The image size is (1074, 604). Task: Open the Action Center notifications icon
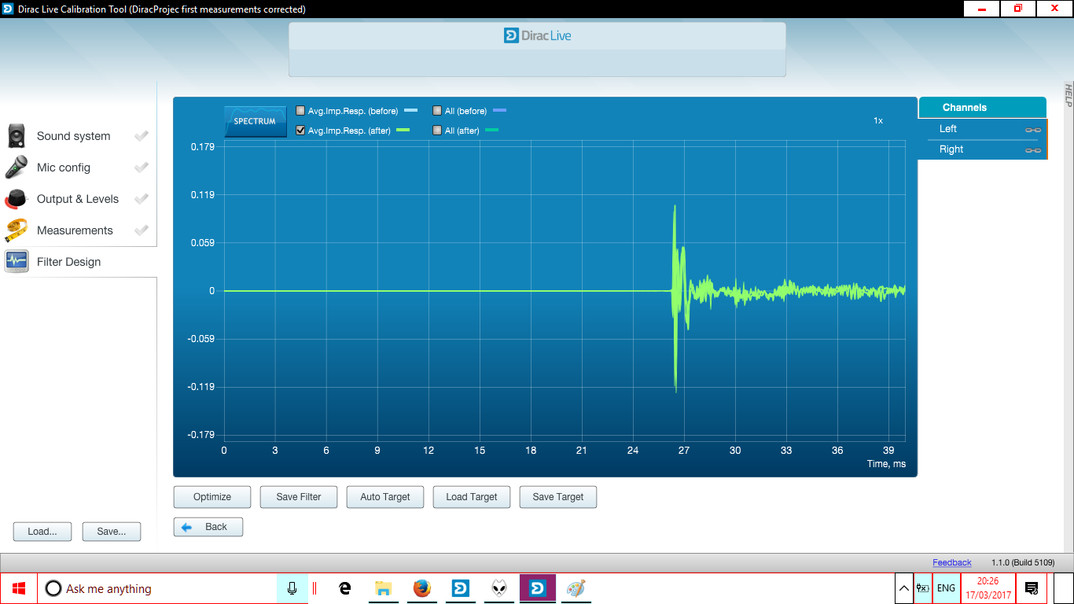coord(1032,588)
